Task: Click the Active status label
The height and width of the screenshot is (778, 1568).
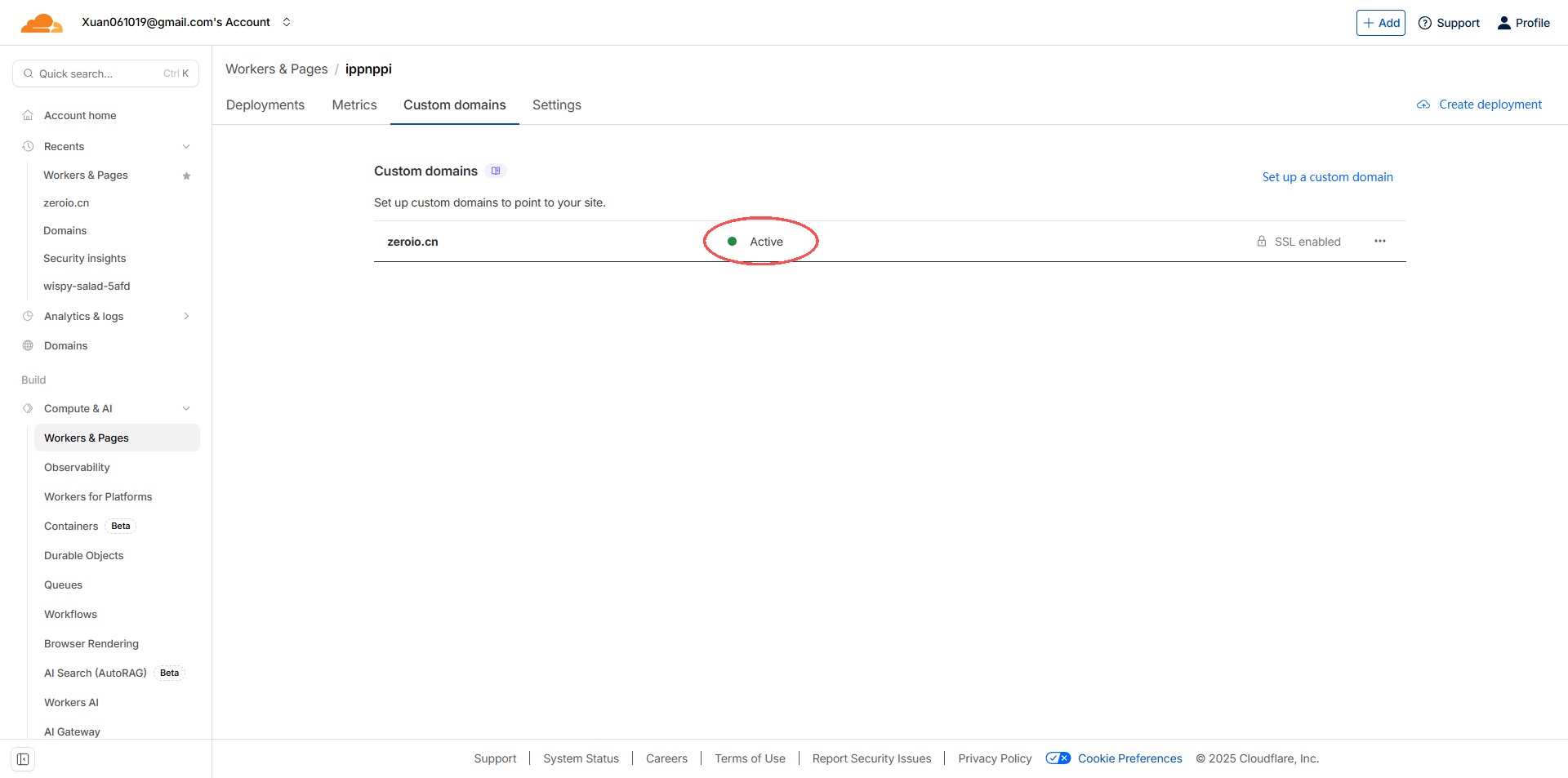Action: click(766, 242)
